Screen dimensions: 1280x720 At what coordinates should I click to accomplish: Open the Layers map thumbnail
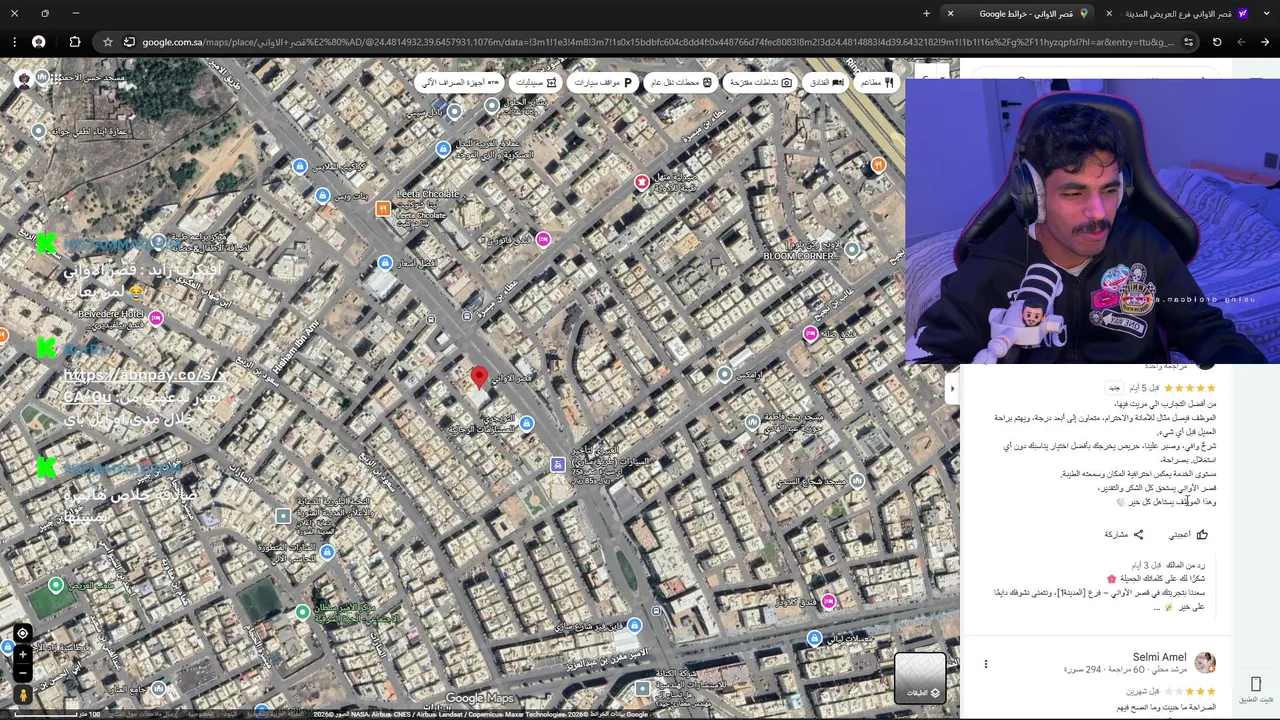pos(919,677)
